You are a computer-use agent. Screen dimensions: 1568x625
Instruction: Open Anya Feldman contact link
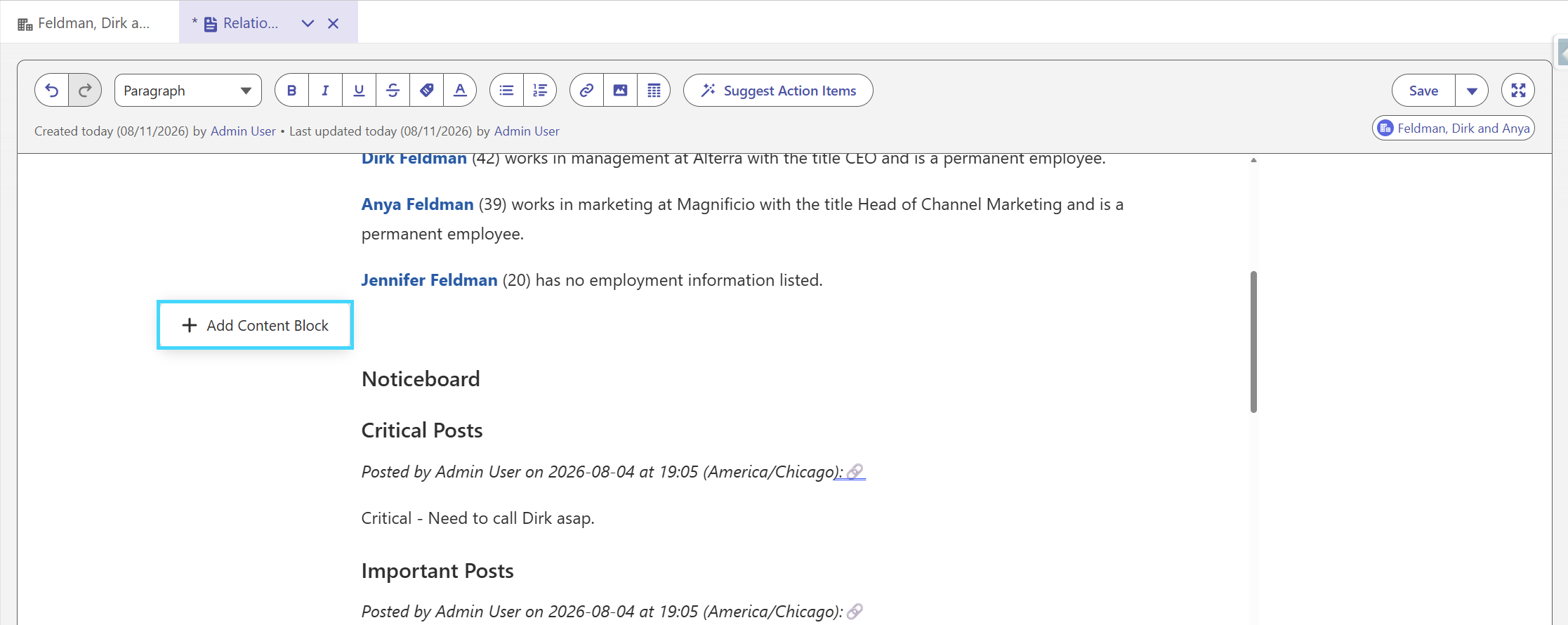[x=417, y=204]
